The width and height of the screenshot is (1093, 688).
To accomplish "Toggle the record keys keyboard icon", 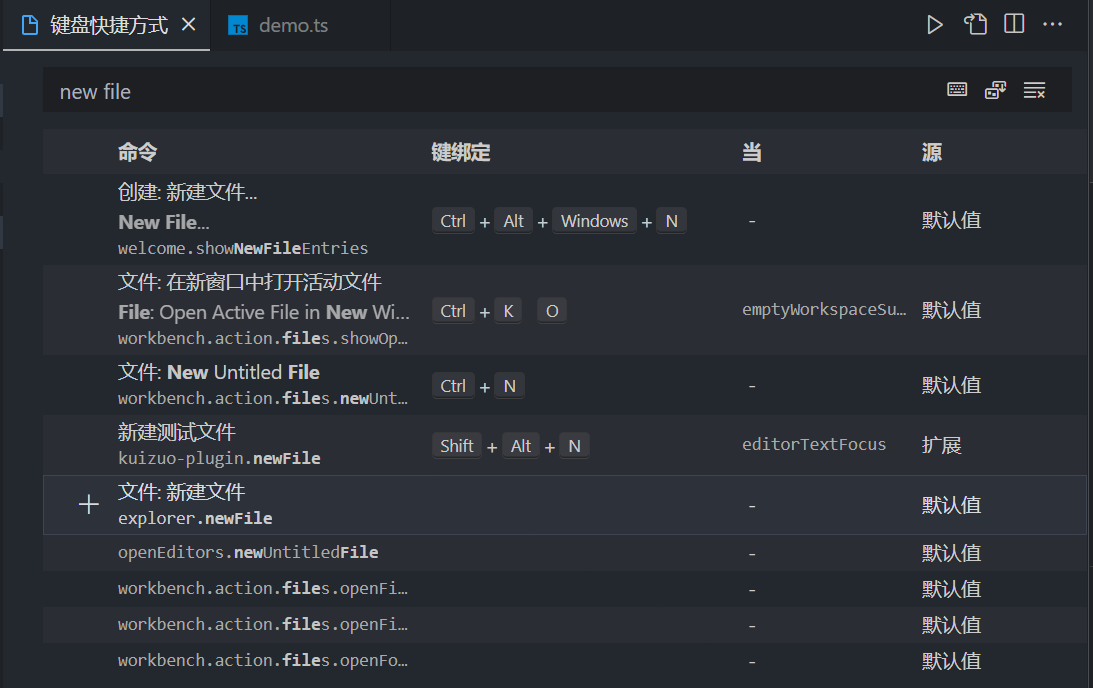I will click(x=957, y=91).
